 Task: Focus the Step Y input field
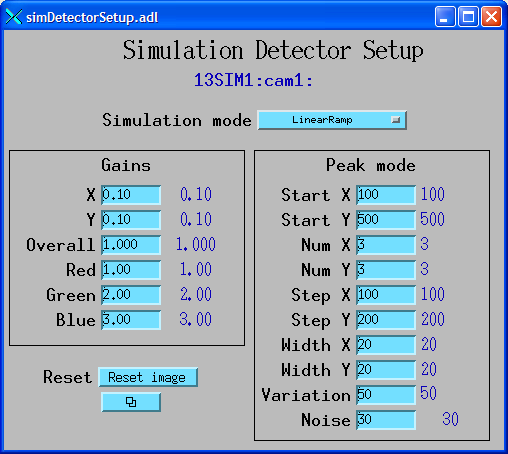tap(386, 320)
